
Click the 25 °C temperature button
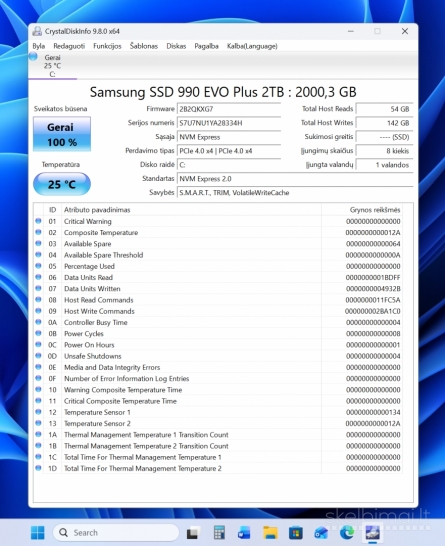(x=62, y=184)
